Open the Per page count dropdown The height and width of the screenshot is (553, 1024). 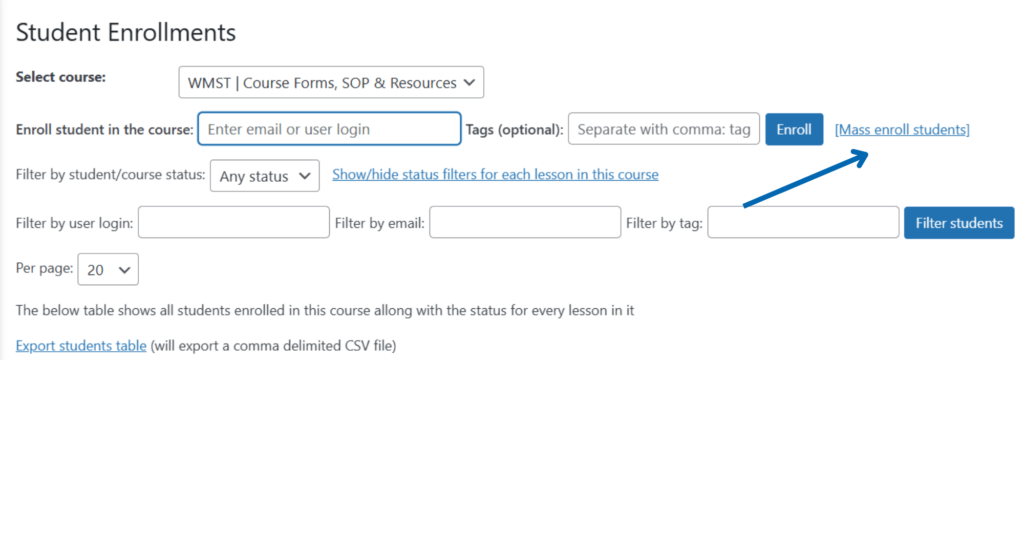(108, 270)
